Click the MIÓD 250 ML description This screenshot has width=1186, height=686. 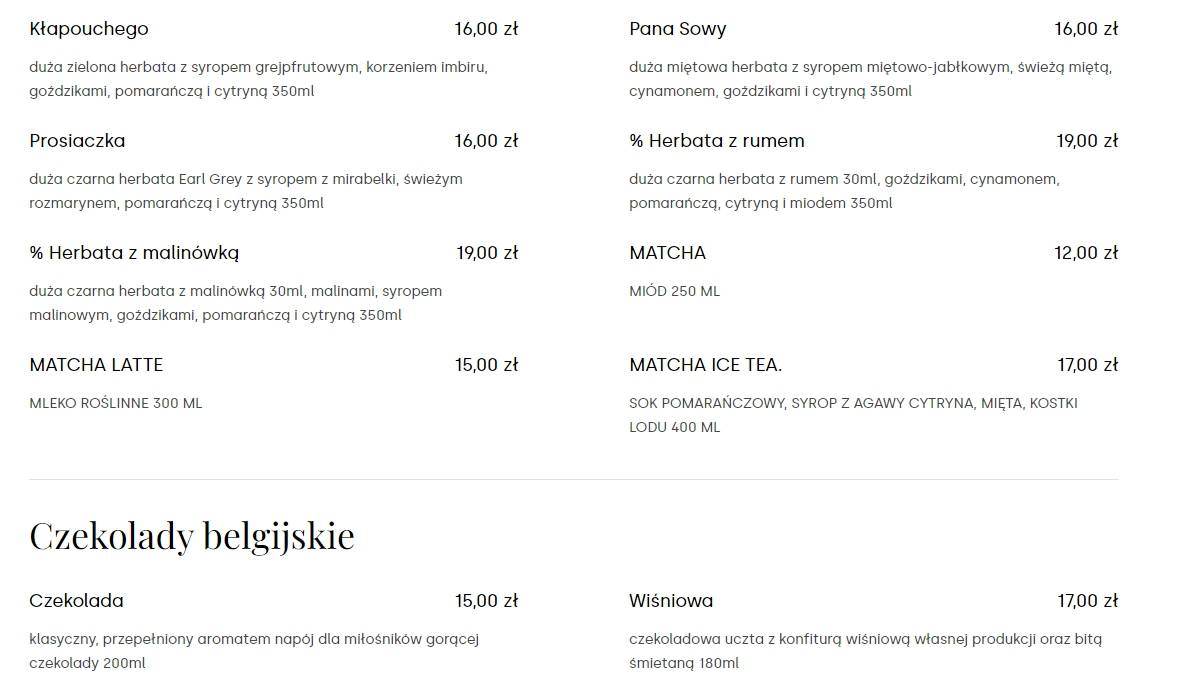pos(674,291)
